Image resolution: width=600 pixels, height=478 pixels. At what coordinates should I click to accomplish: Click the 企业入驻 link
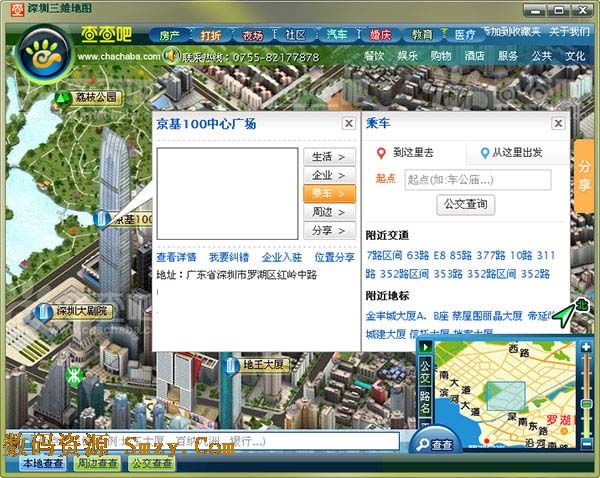point(282,257)
